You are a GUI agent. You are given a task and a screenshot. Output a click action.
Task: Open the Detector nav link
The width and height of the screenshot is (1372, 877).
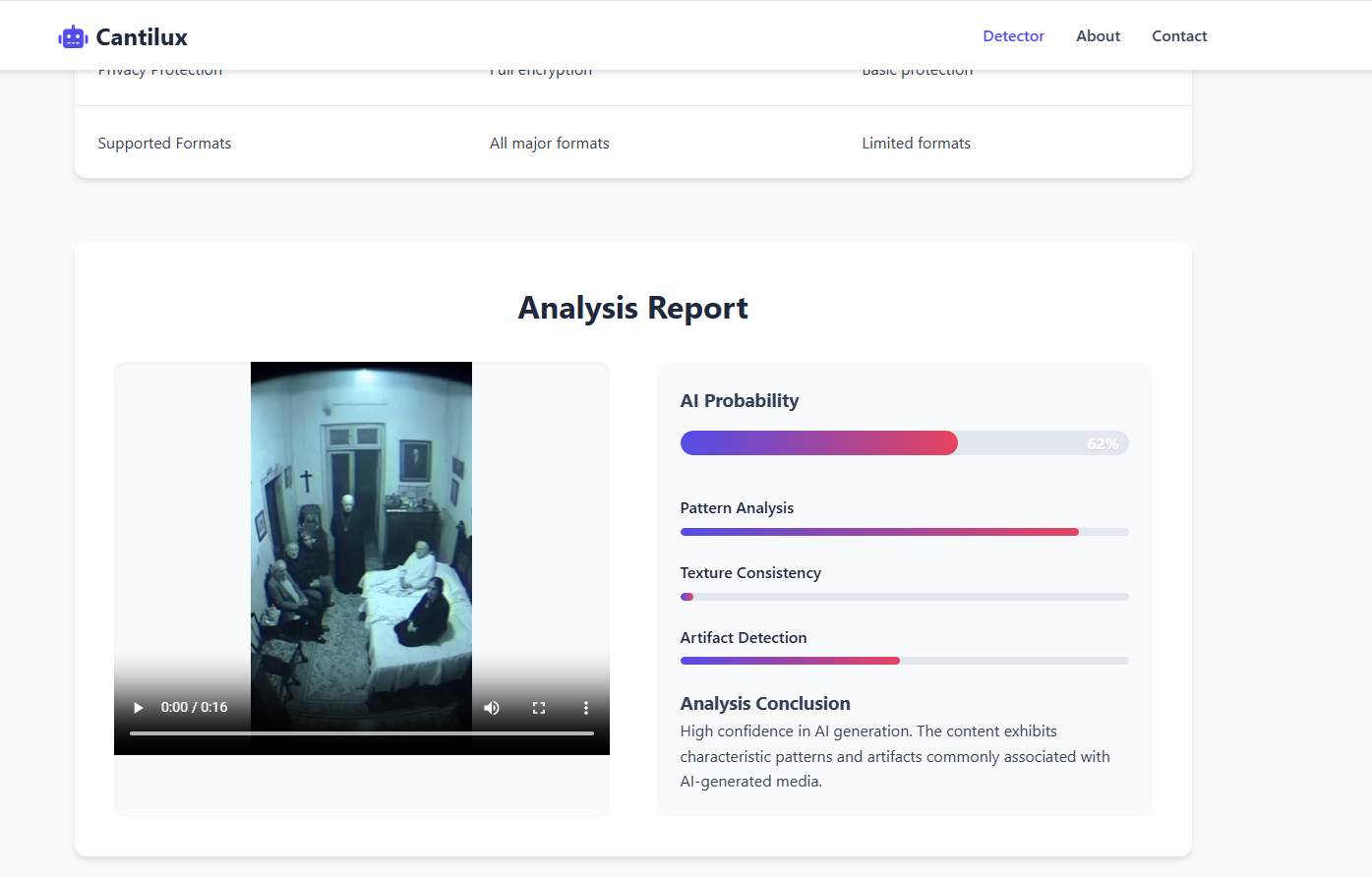click(1013, 36)
